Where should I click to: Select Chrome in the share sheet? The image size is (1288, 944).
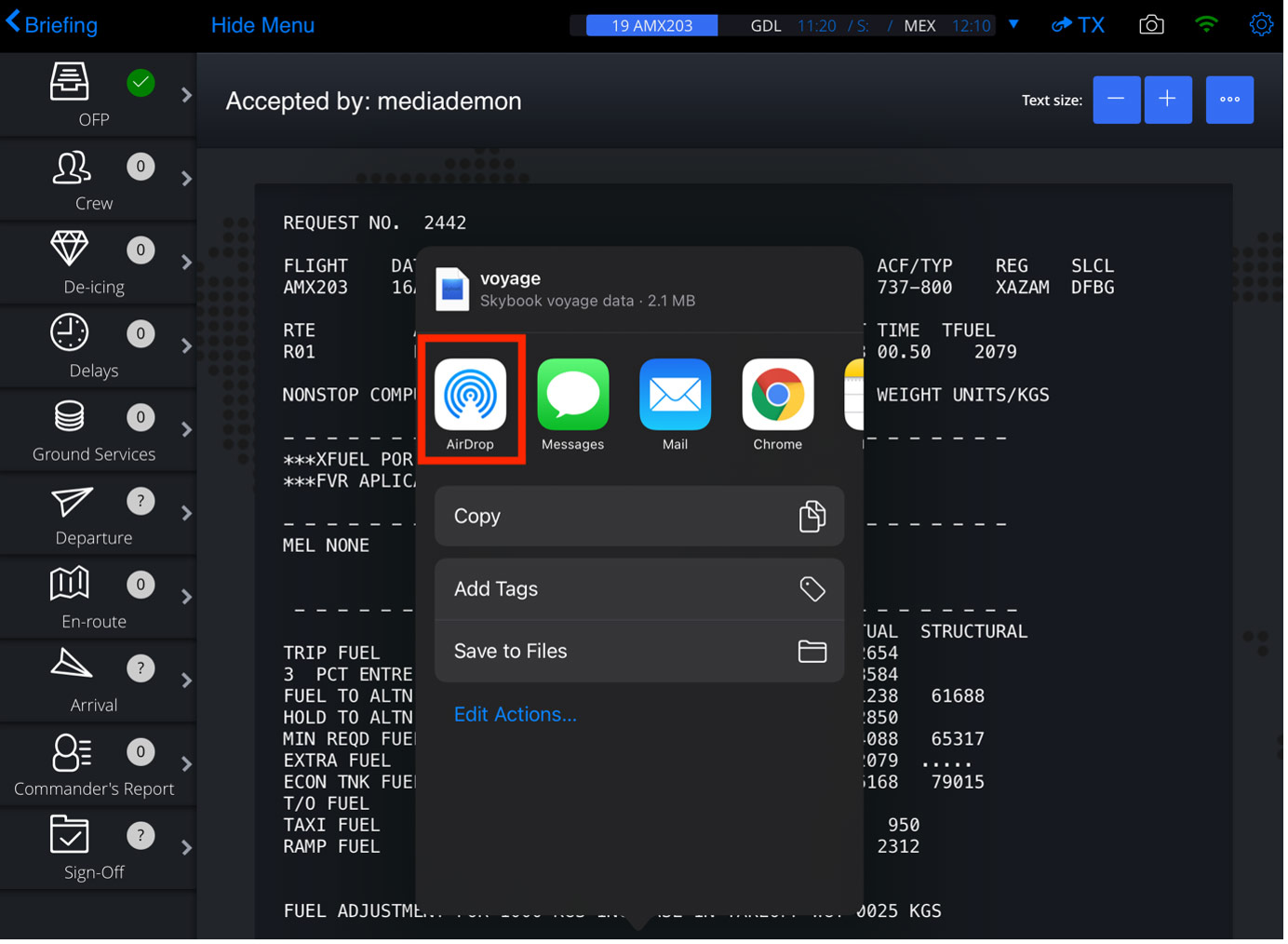778,396
